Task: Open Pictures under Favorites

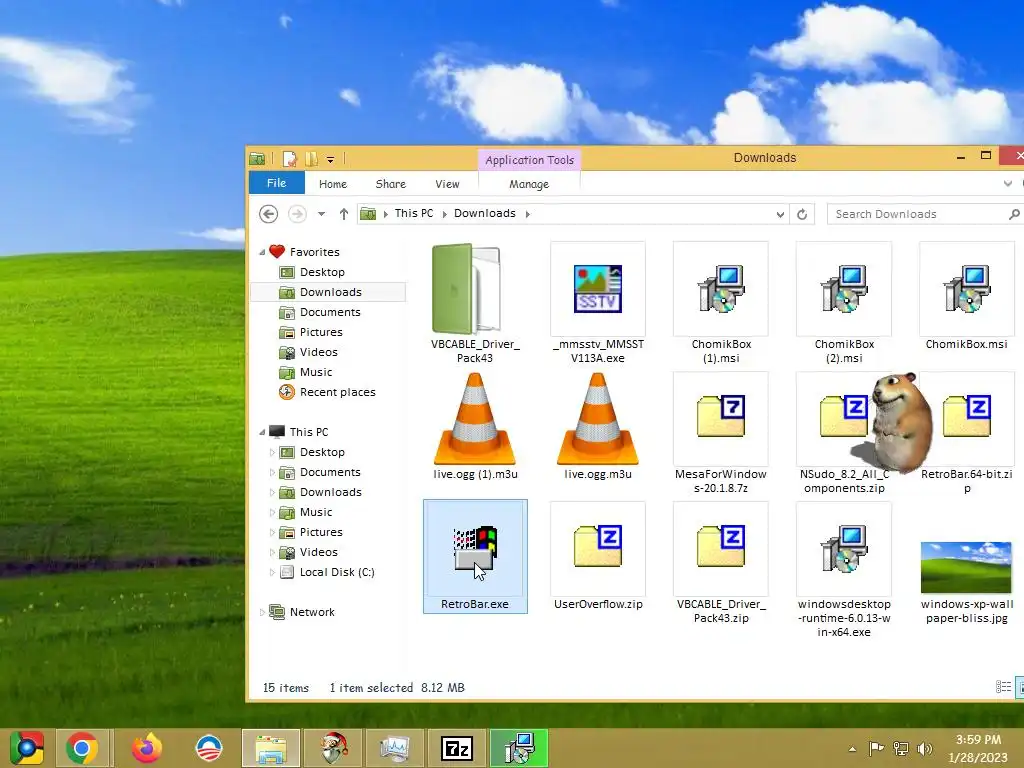Action: 320,332
